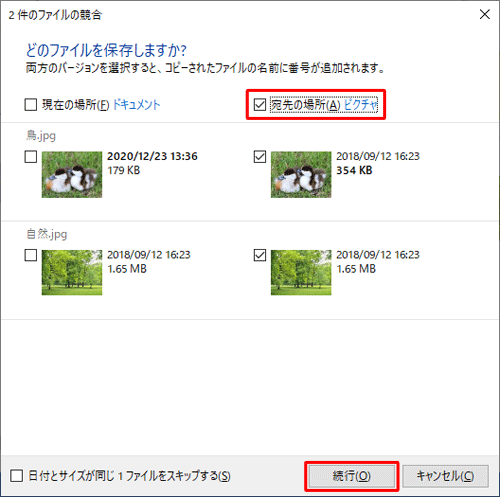Click the 自然.jpg file name heading
500x497 pixels.
[47, 234]
